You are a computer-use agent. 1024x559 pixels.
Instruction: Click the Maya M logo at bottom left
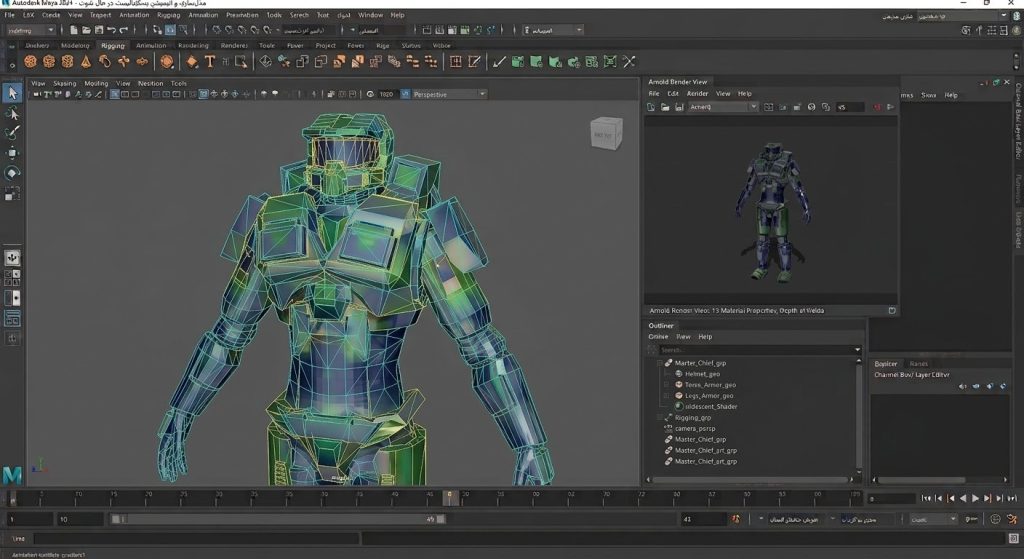[12, 475]
